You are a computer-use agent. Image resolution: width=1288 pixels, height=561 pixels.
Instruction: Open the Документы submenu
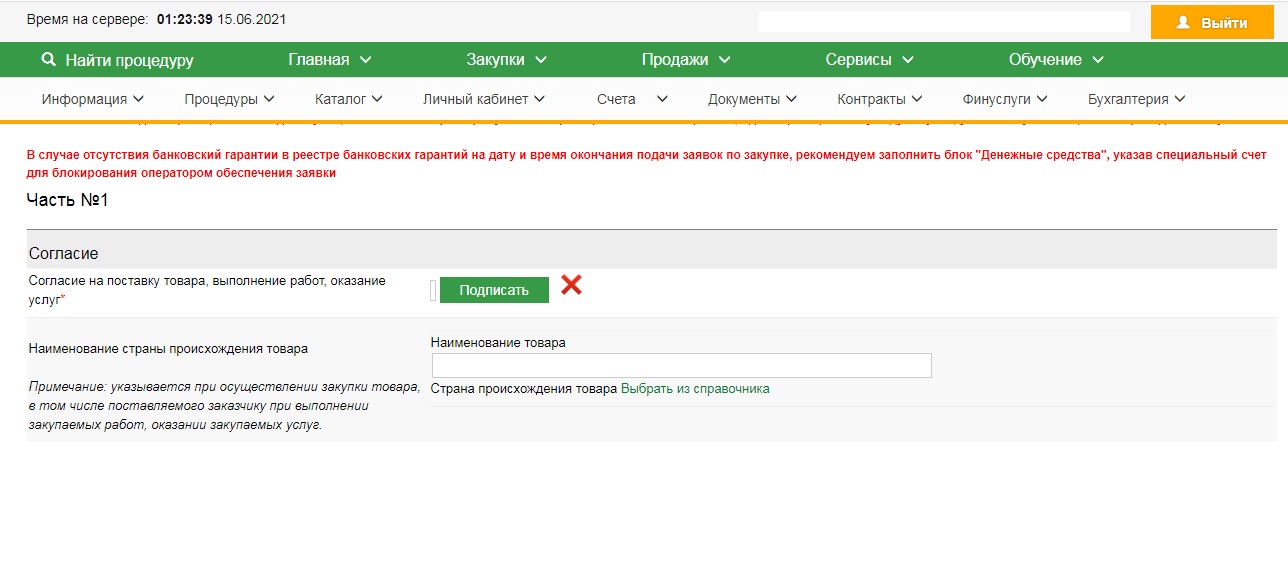click(x=752, y=99)
